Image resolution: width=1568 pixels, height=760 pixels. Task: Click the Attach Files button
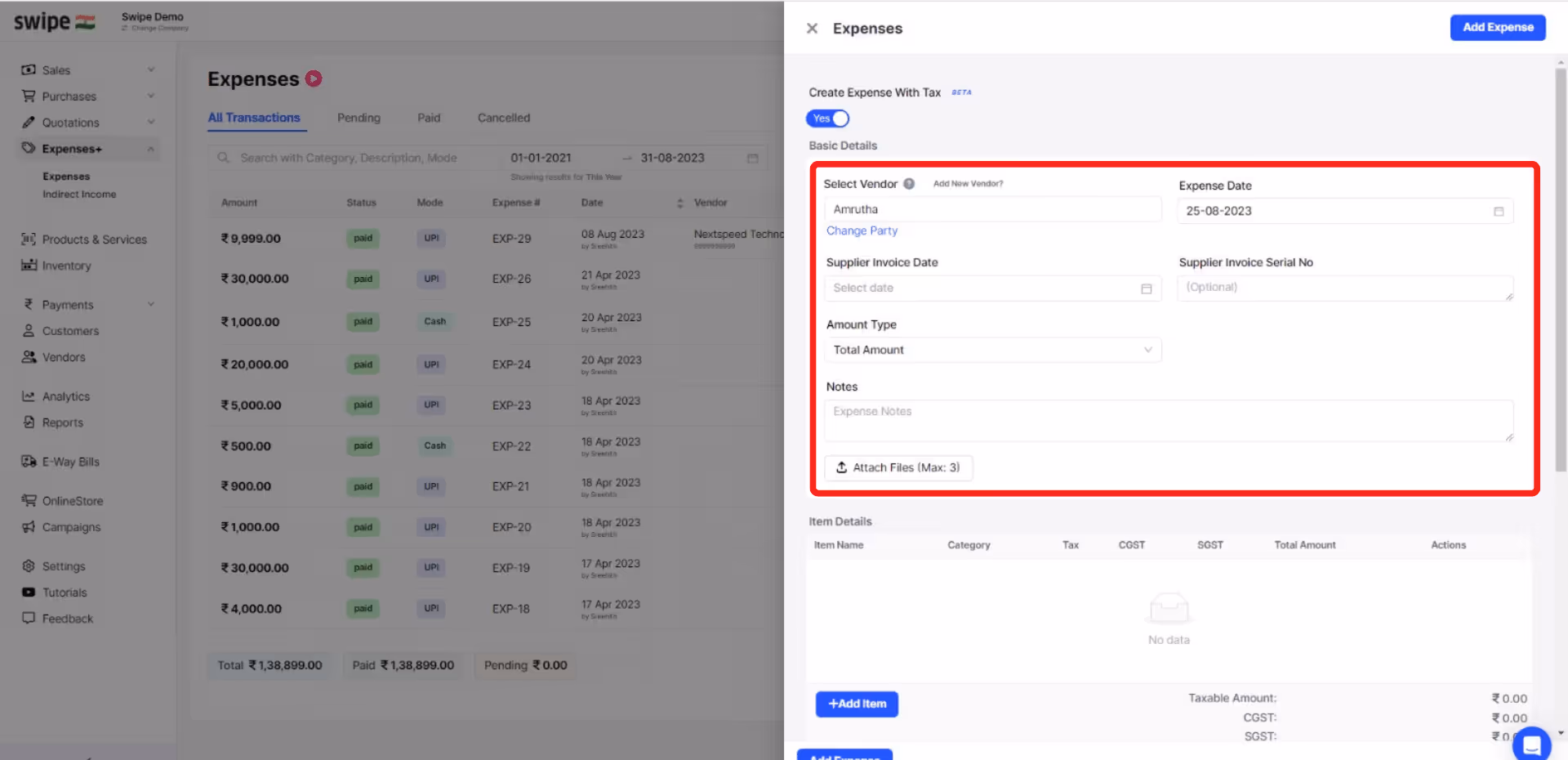898,467
